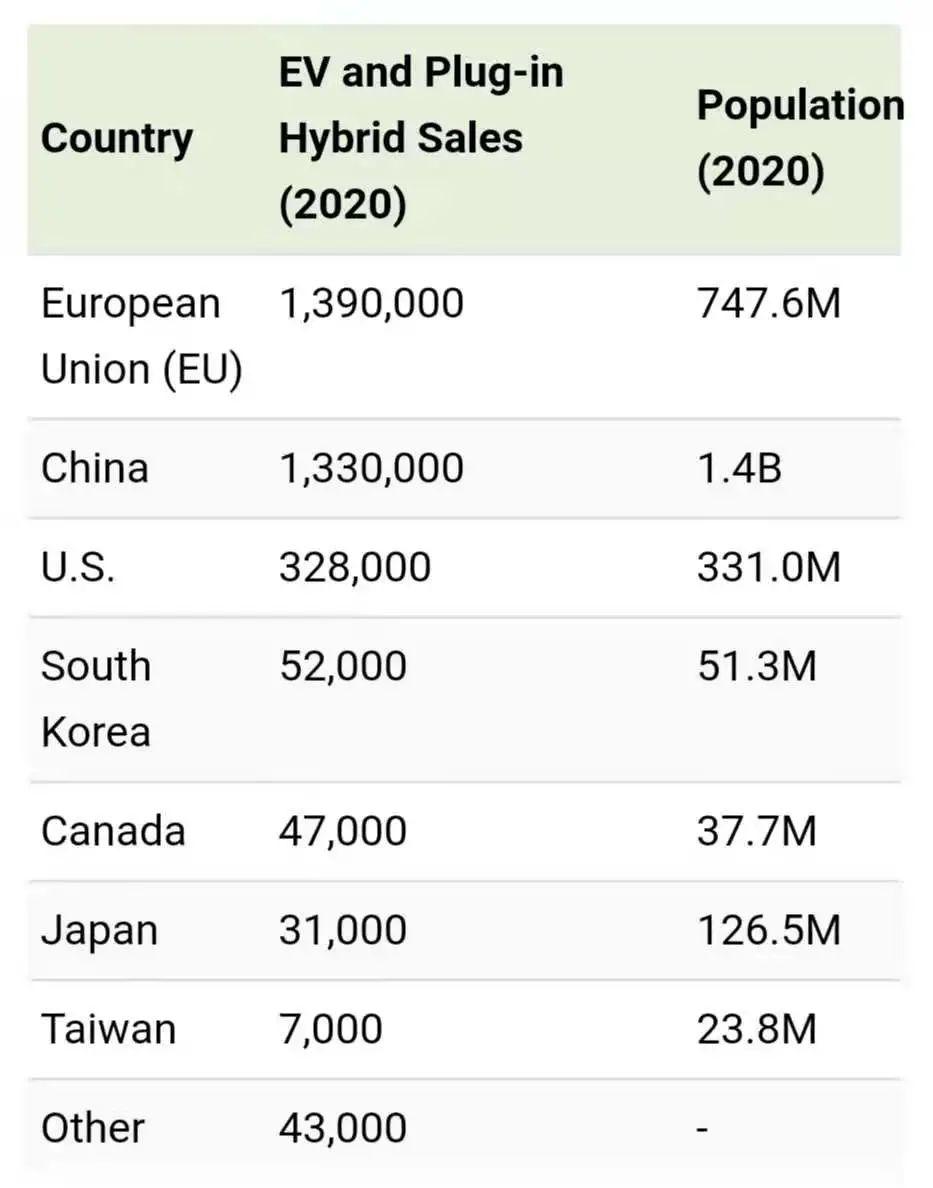The height and width of the screenshot is (1188, 933).
Task: Click the 747.6M population value
Action: (769, 303)
